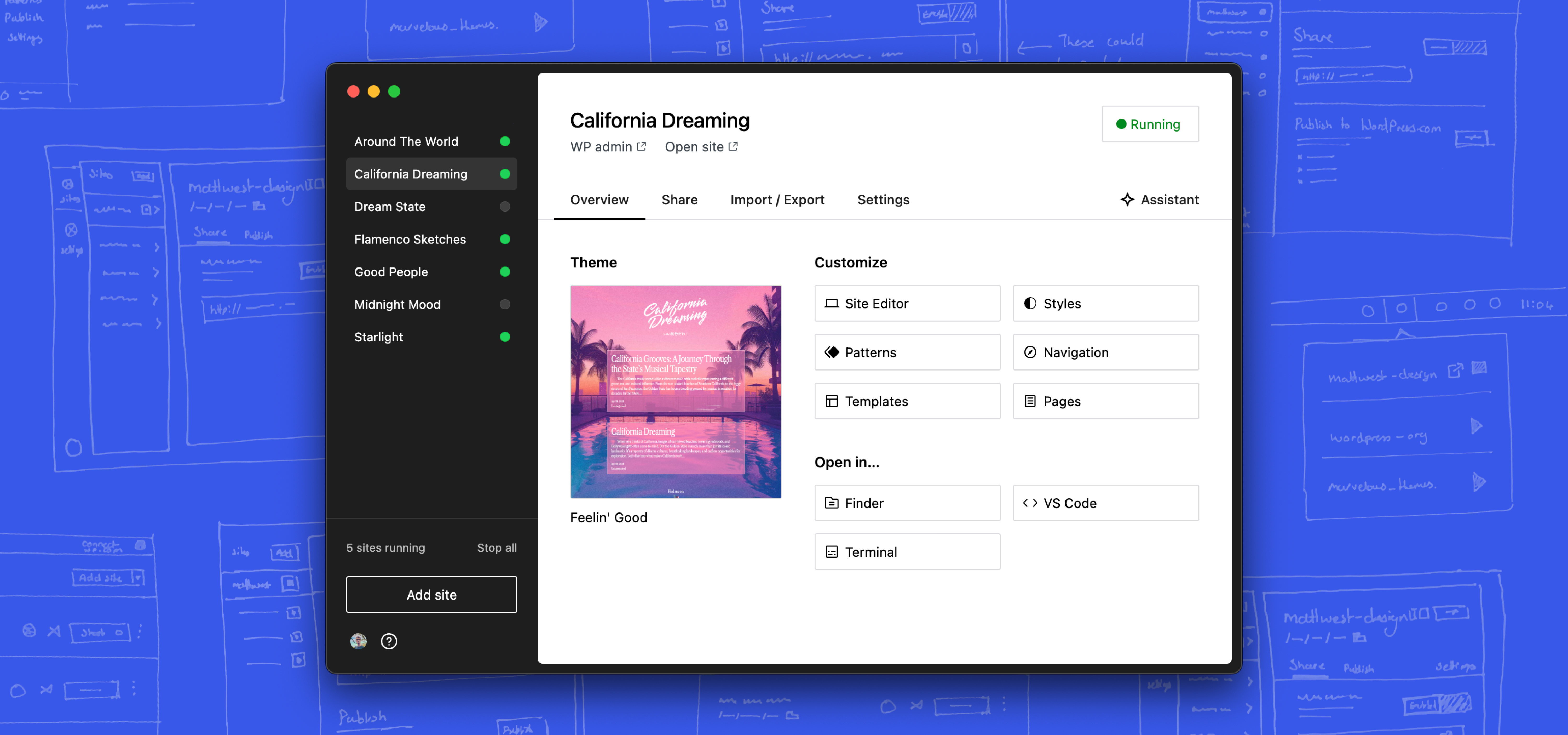Close the window with red button

pyautogui.click(x=353, y=91)
